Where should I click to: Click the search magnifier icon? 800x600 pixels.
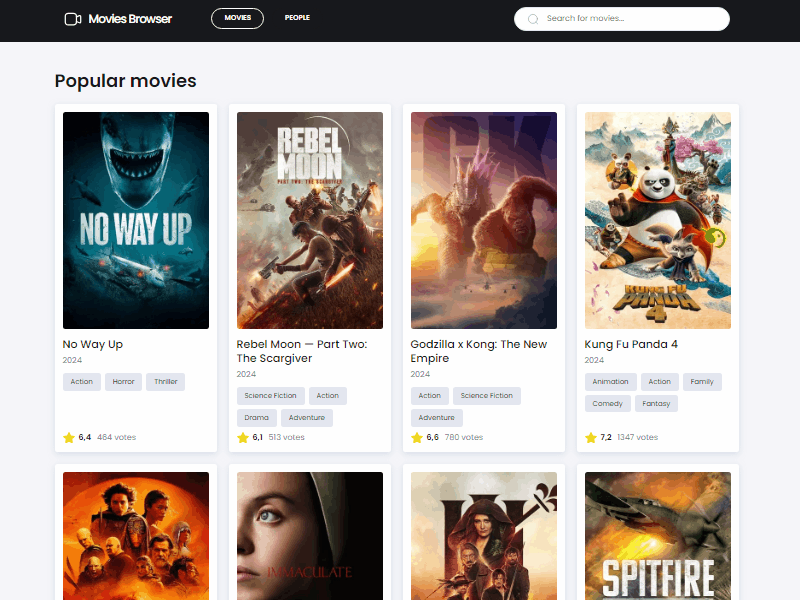tap(533, 19)
